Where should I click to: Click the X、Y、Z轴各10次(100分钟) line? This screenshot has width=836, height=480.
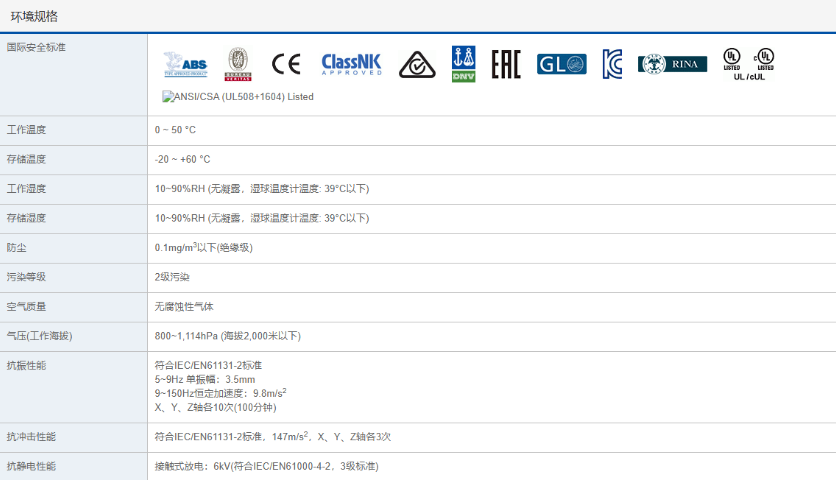pos(215,407)
